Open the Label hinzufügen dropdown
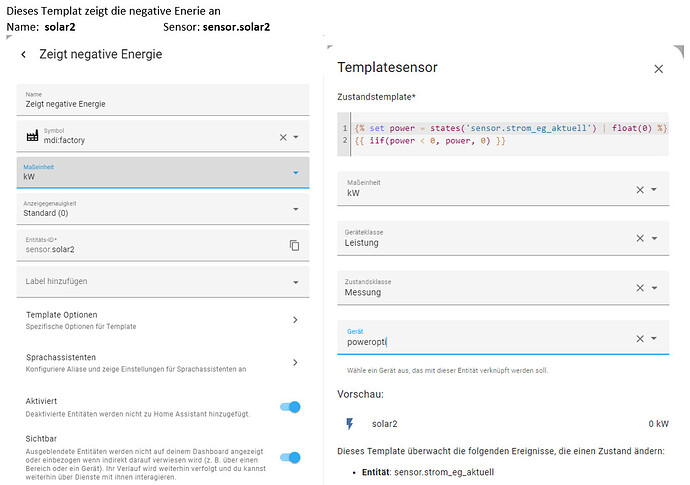690x485 pixels. [163, 282]
